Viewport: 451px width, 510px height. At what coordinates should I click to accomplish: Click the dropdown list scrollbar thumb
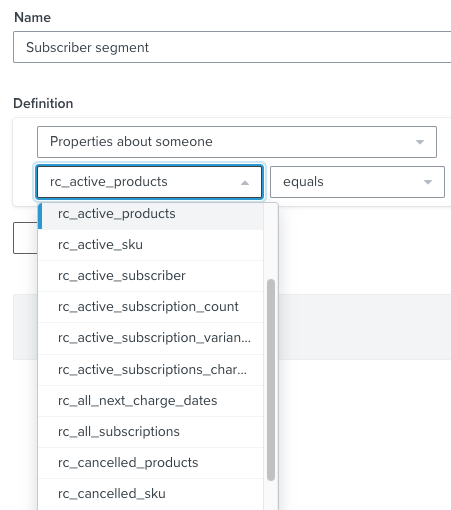coord(271,380)
